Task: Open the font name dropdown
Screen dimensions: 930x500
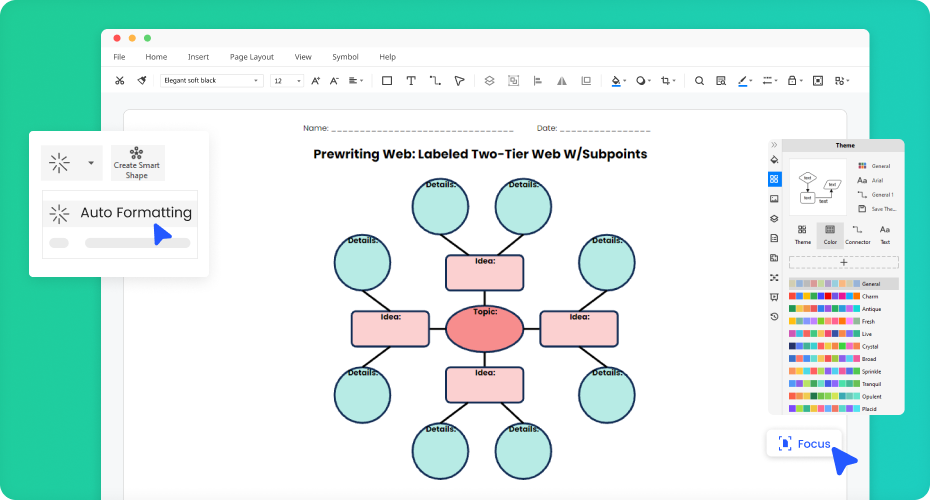Action: [x=212, y=81]
